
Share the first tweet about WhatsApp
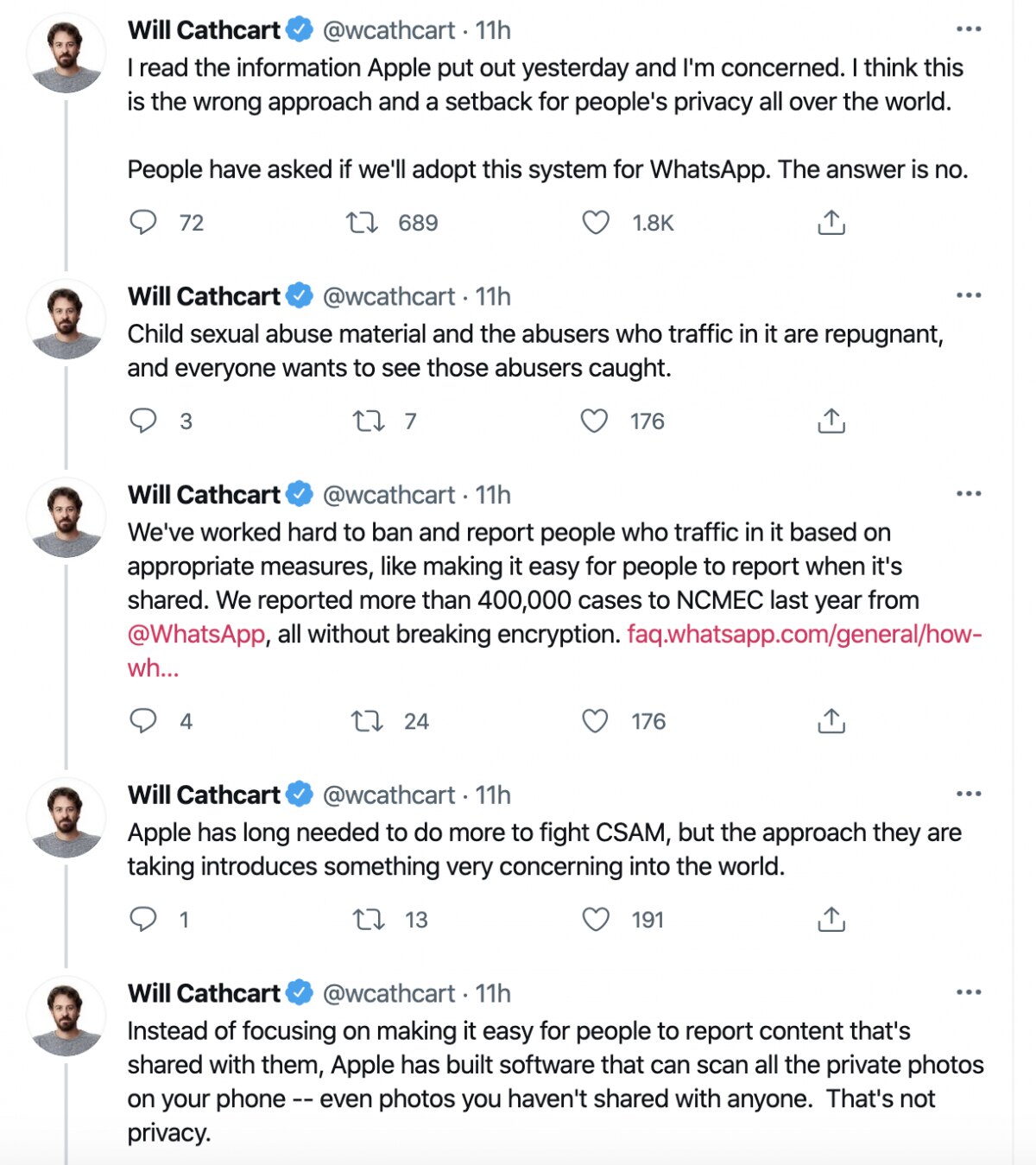point(831,223)
